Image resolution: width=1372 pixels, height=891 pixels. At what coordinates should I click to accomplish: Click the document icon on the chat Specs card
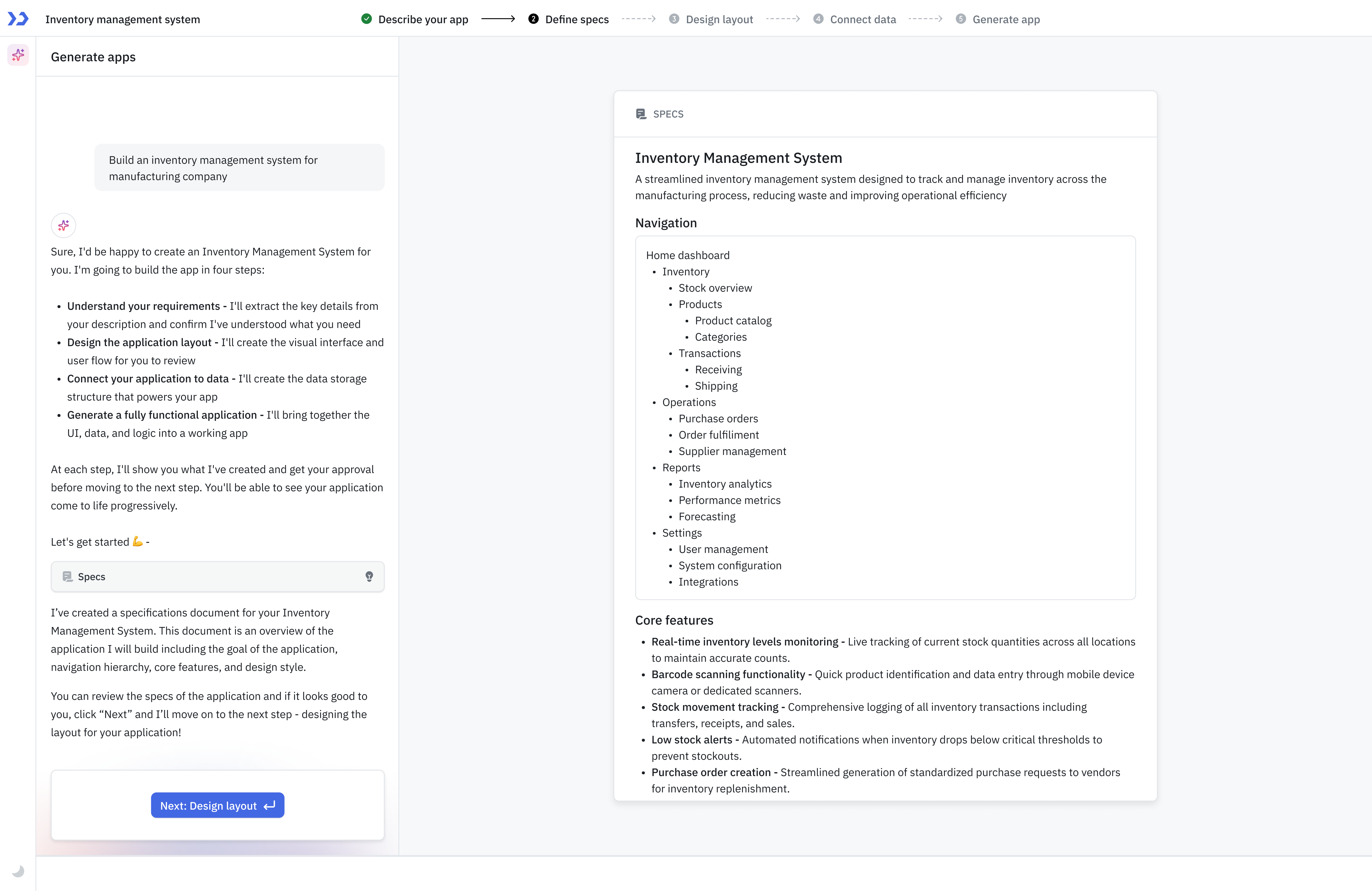(67, 576)
